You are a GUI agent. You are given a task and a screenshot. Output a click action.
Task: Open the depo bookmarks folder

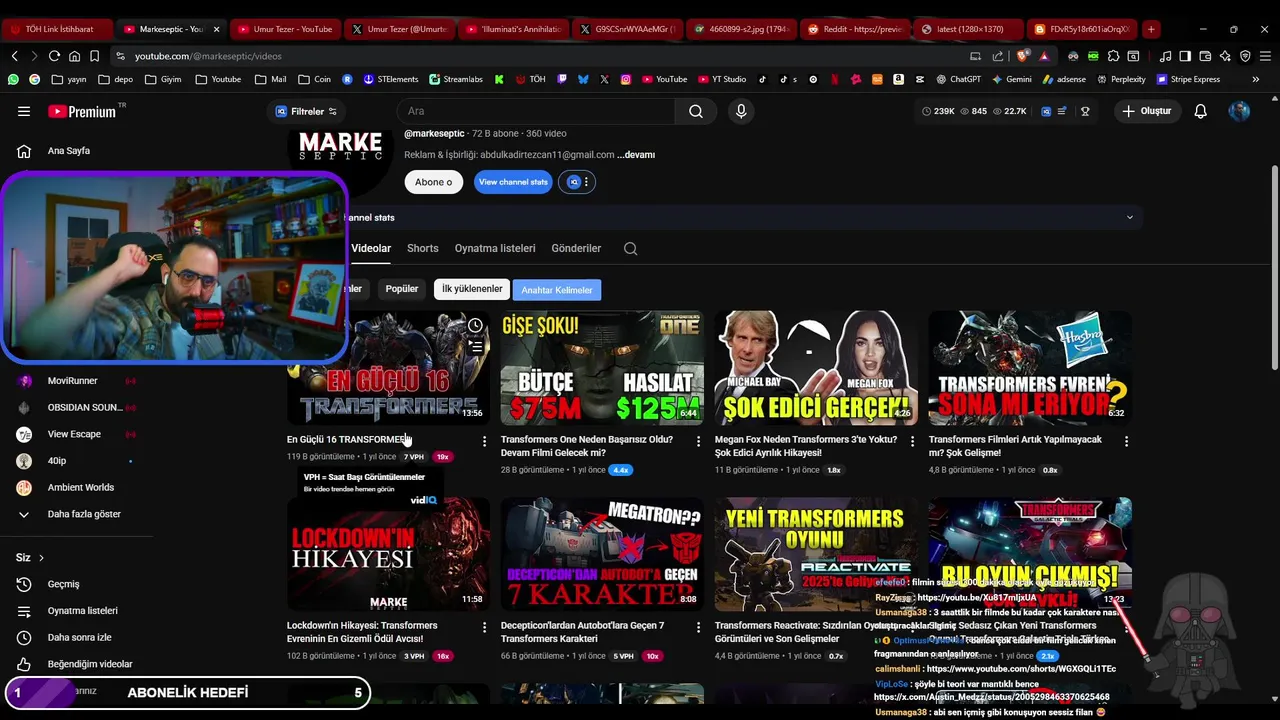click(x=115, y=79)
